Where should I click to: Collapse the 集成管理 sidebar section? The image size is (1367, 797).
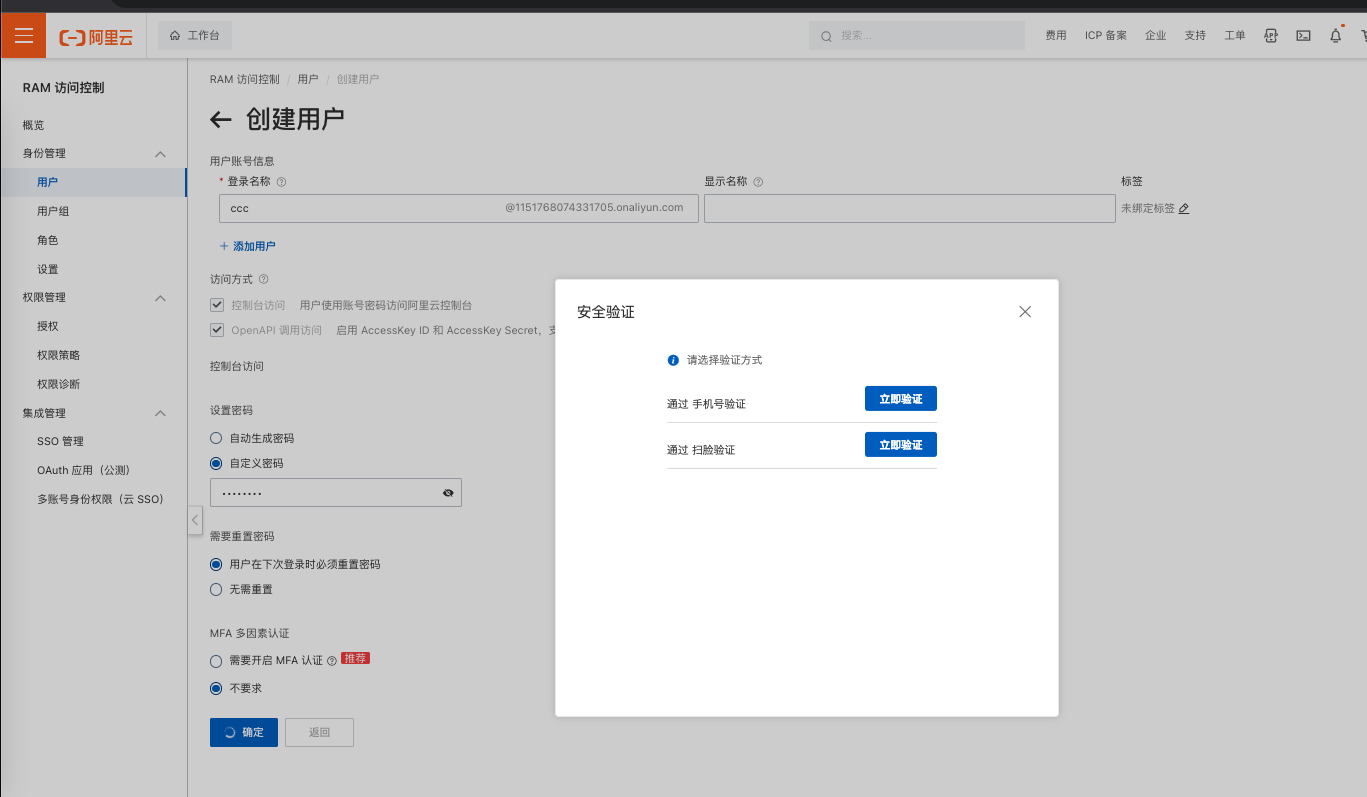160,413
